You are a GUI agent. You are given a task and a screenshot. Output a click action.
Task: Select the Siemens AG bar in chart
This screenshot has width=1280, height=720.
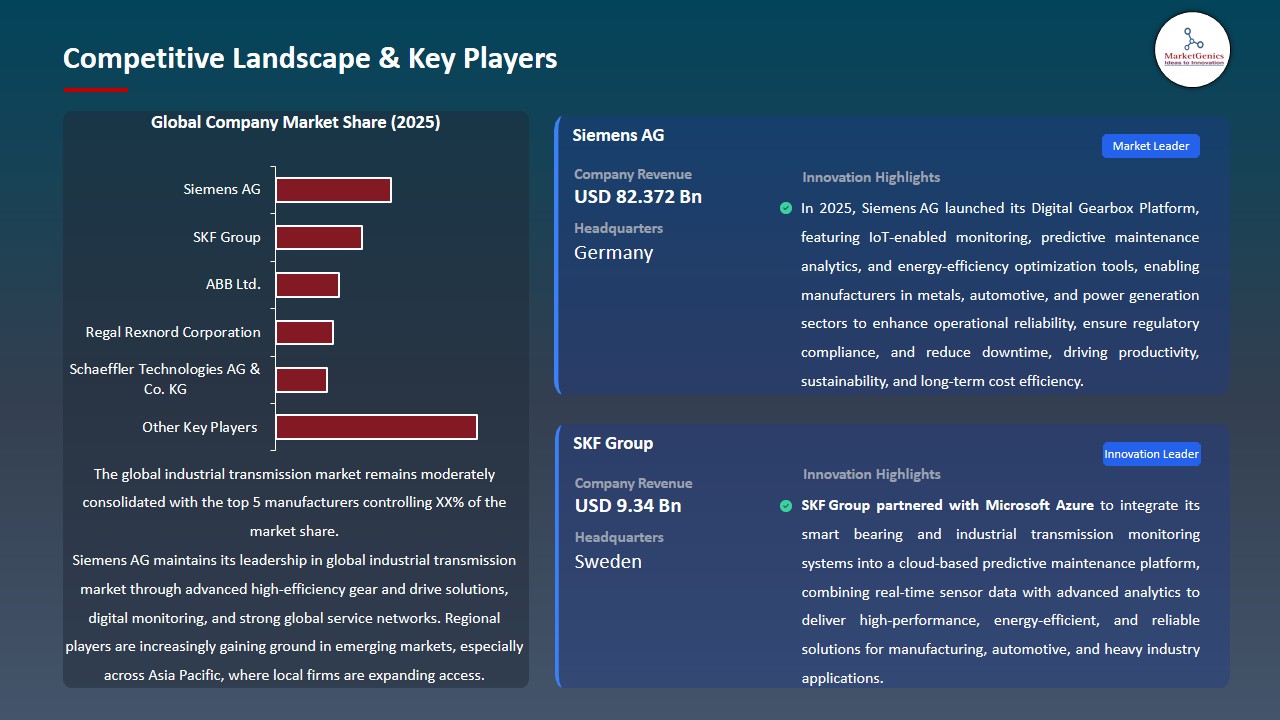pyautogui.click(x=333, y=190)
